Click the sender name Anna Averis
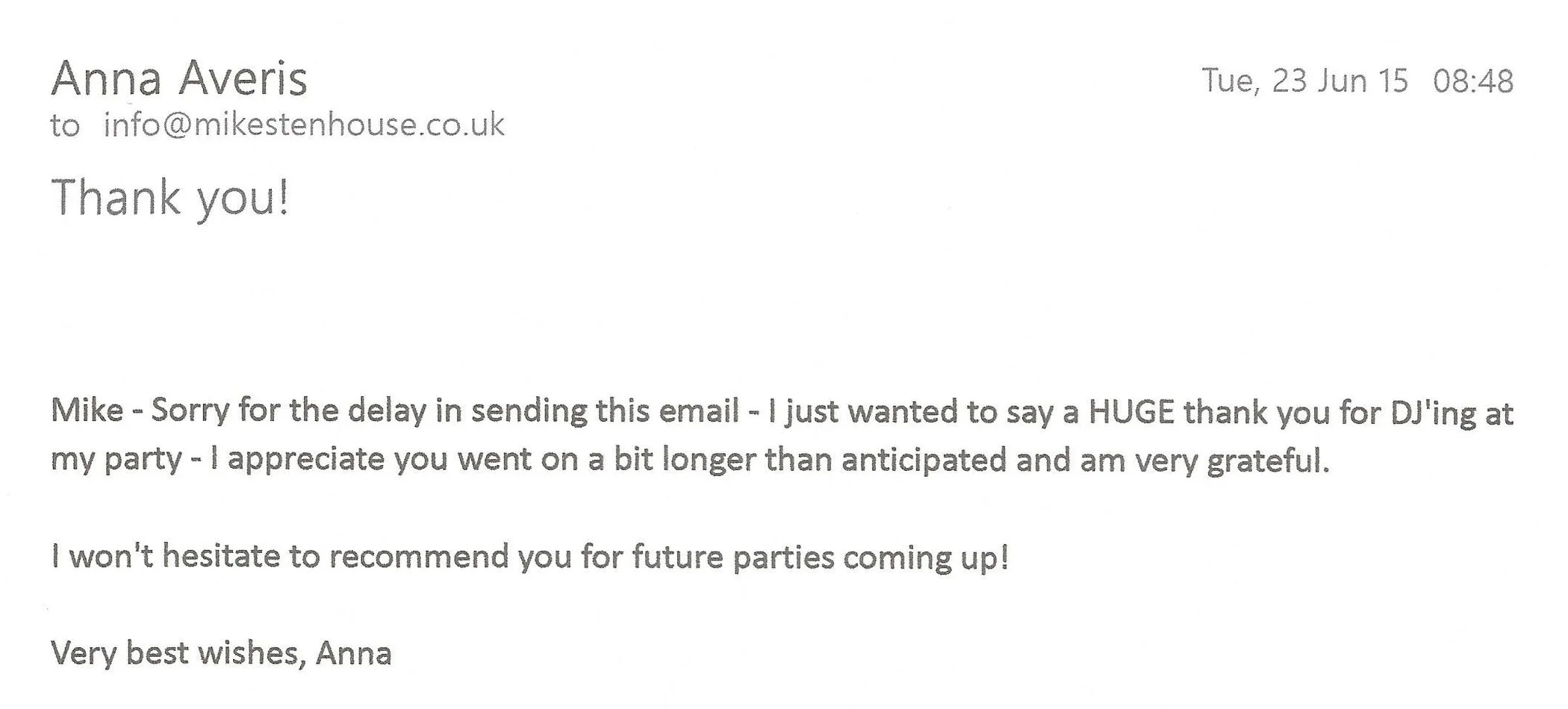The width and height of the screenshot is (1568, 709). pos(179,78)
